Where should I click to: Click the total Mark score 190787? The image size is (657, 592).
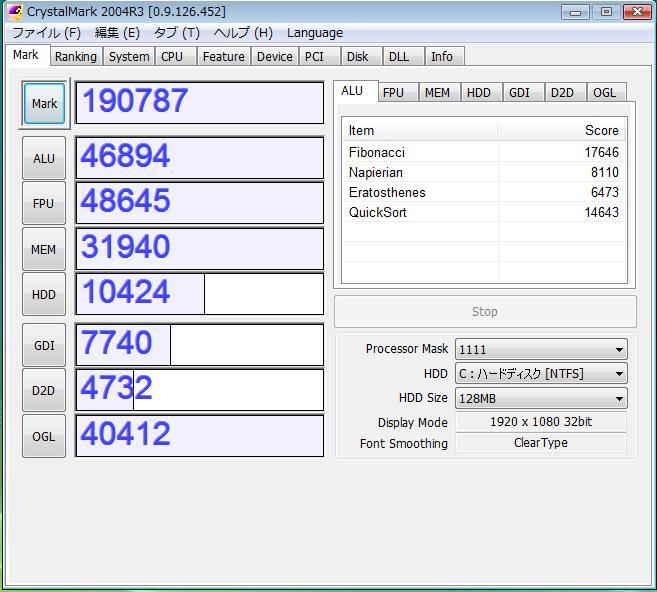point(200,103)
